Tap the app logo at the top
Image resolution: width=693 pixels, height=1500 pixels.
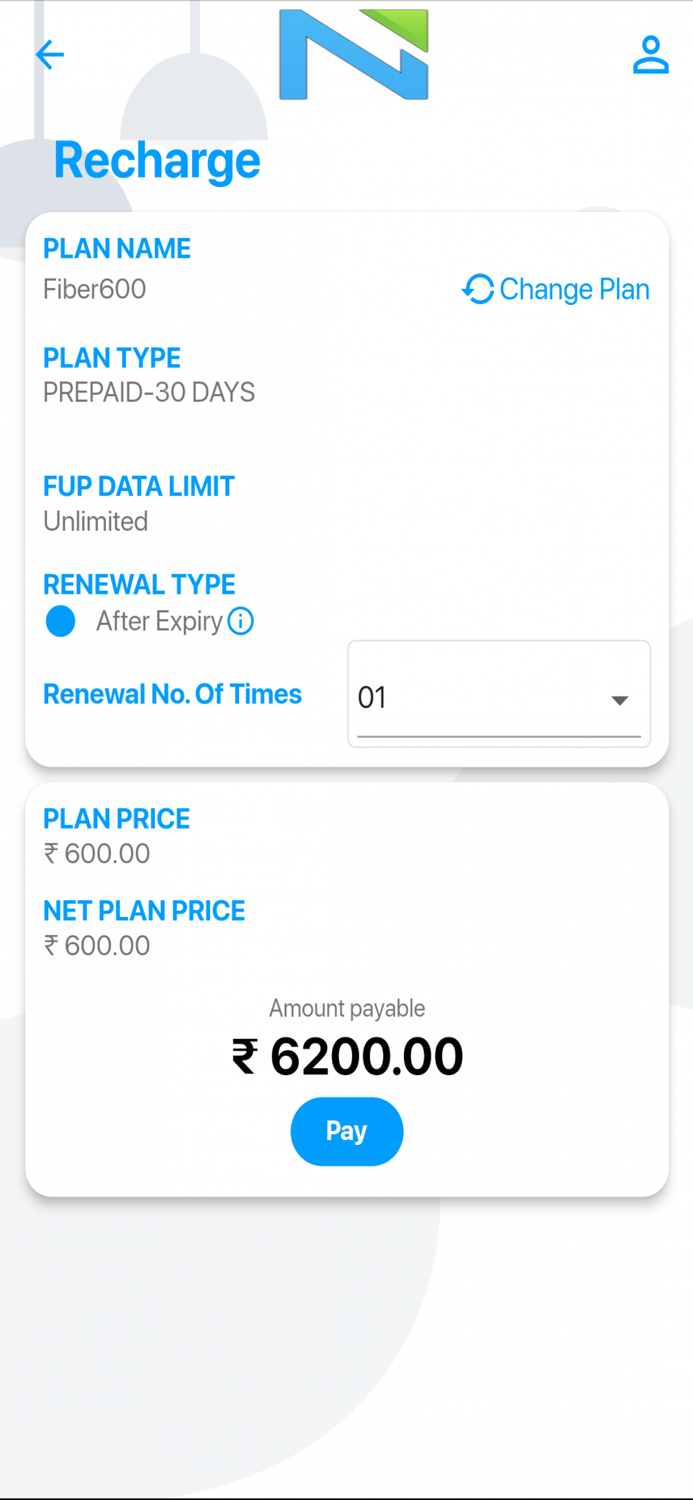354,56
